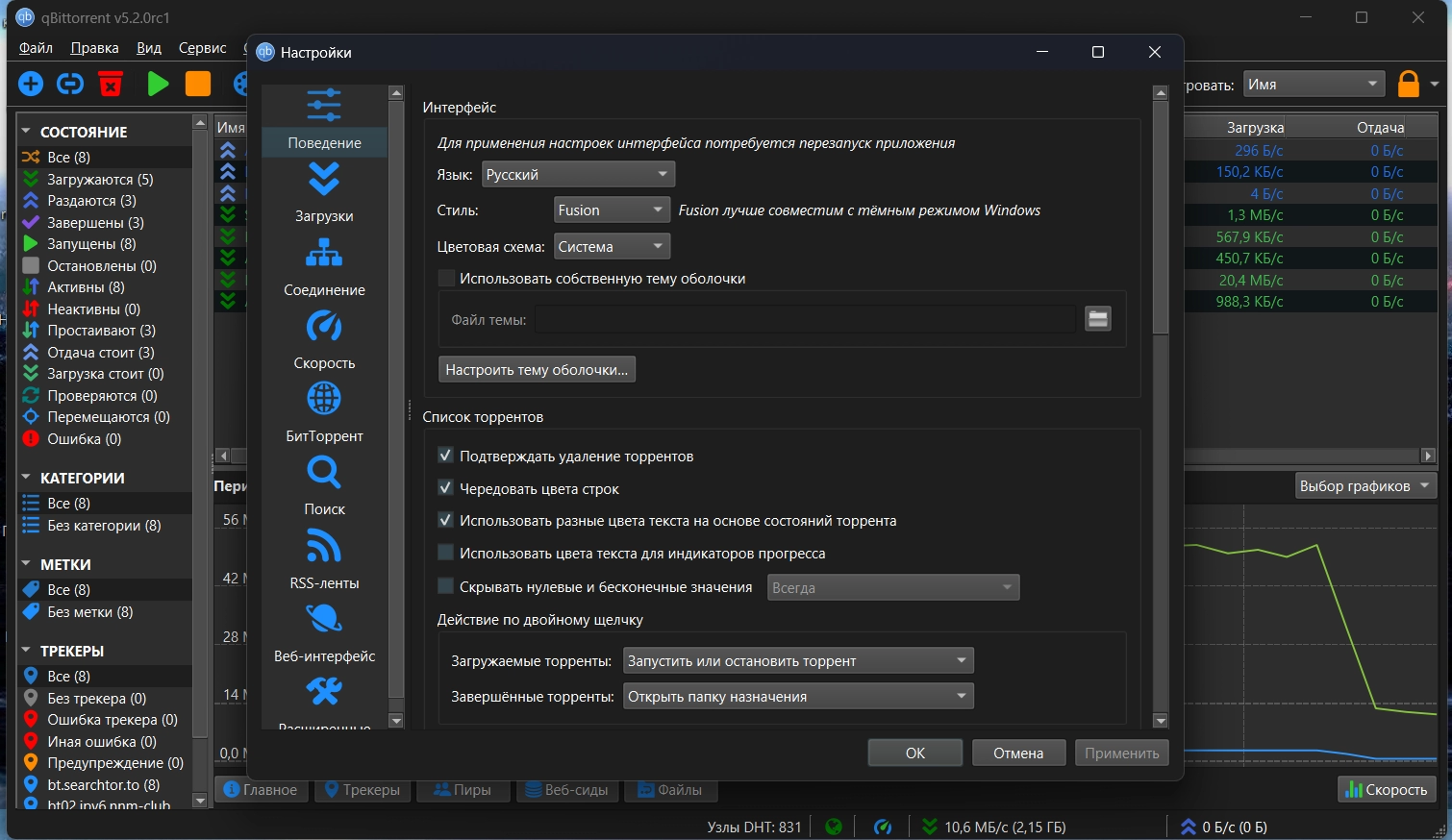Click the red delete torrent icon

tap(112, 85)
